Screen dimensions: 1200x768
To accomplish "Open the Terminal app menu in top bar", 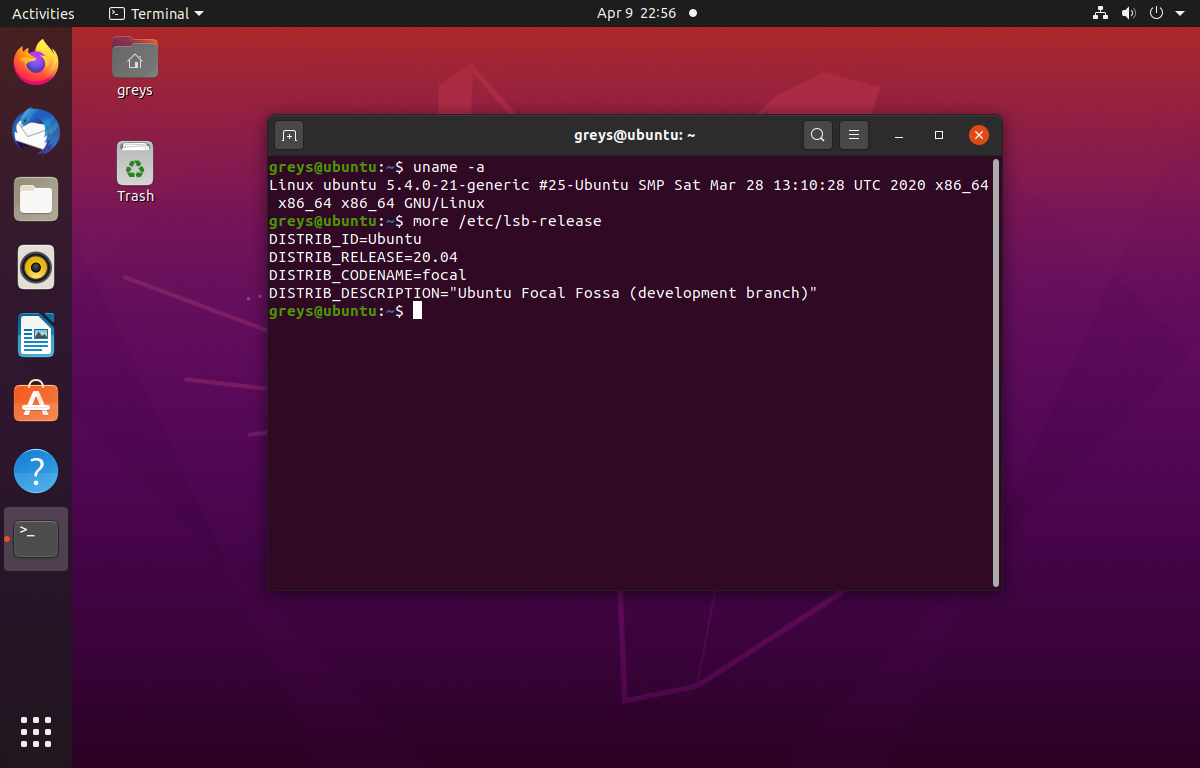I will point(156,13).
